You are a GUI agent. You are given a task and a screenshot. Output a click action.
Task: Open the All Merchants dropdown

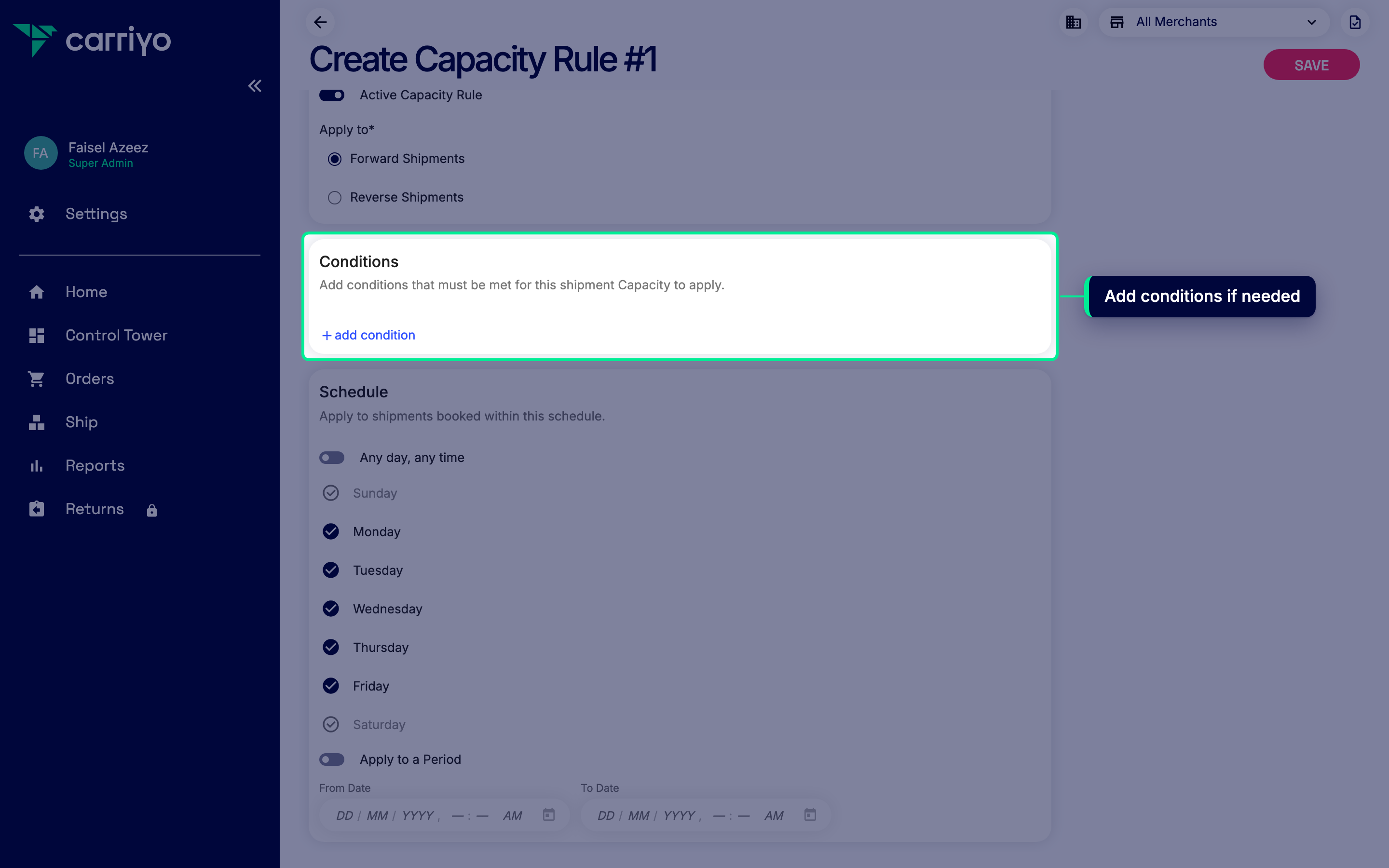pos(1214,22)
